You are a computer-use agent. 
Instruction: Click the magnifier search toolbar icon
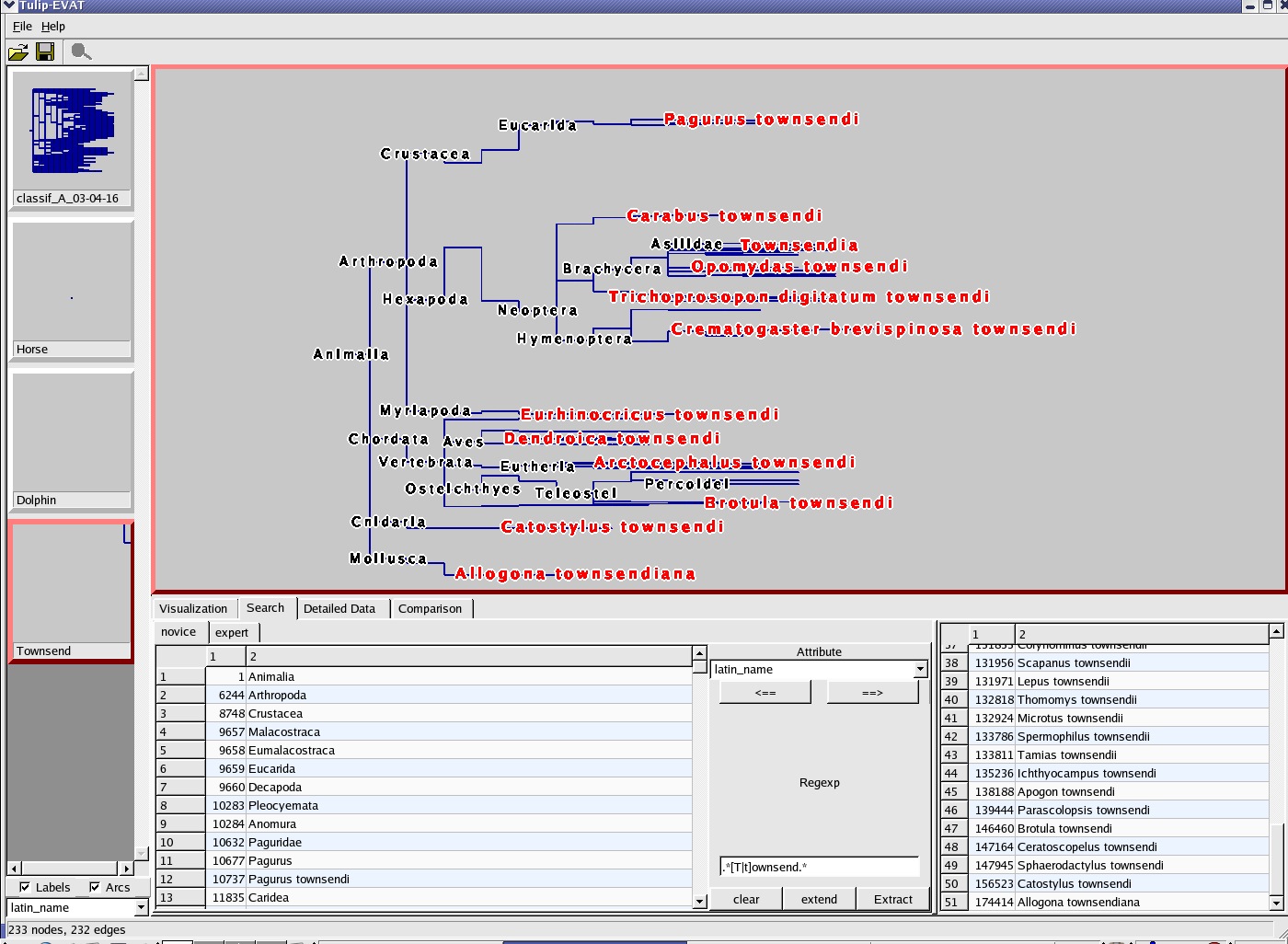pos(81,52)
